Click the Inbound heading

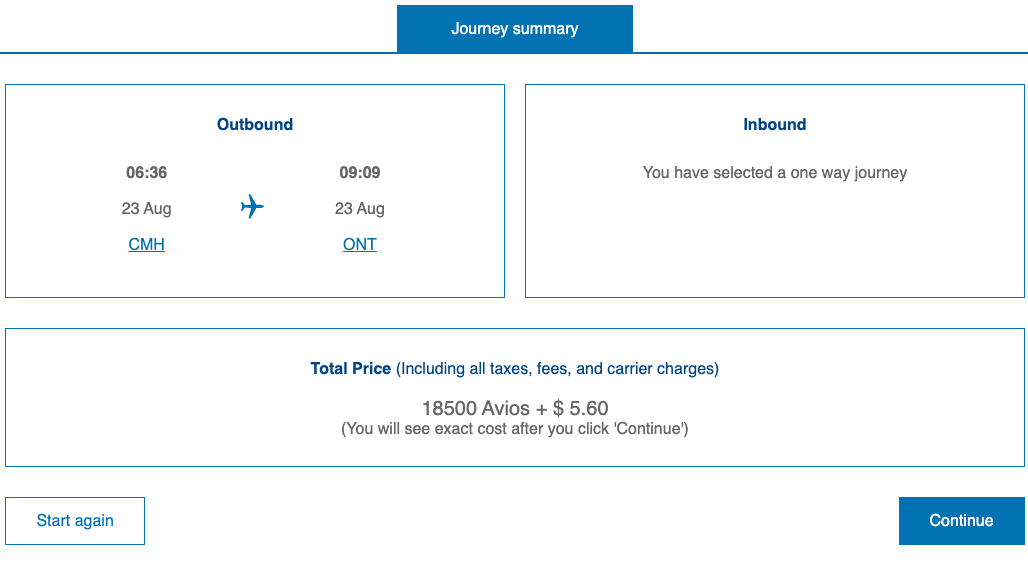point(774,124)
